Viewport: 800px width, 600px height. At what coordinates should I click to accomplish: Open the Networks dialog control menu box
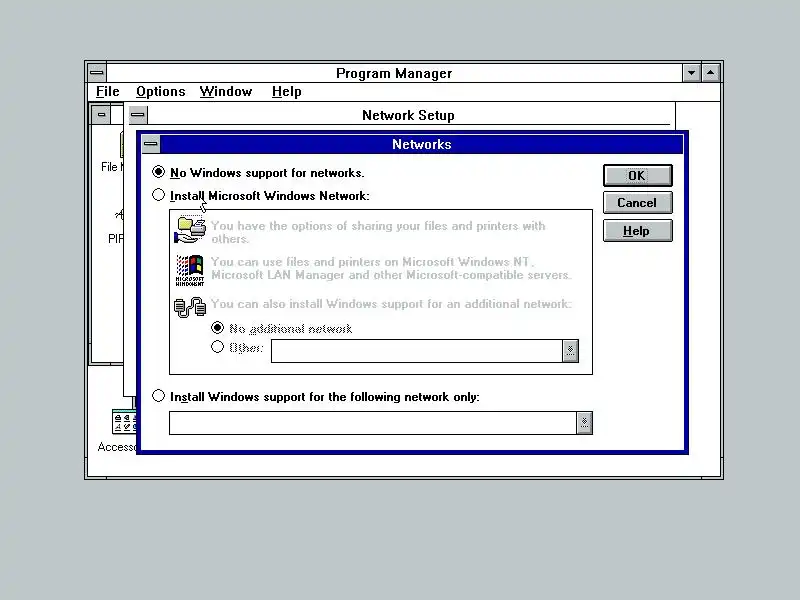[151, 144]
